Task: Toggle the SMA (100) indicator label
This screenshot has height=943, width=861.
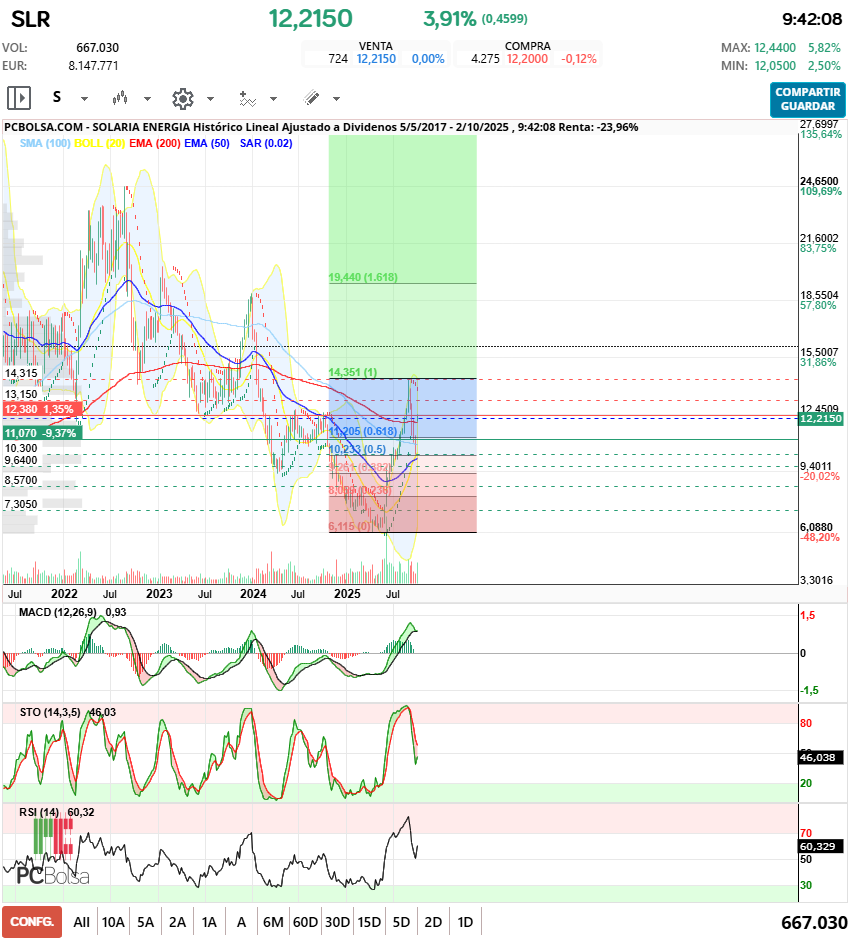Action: pos(45,143)
